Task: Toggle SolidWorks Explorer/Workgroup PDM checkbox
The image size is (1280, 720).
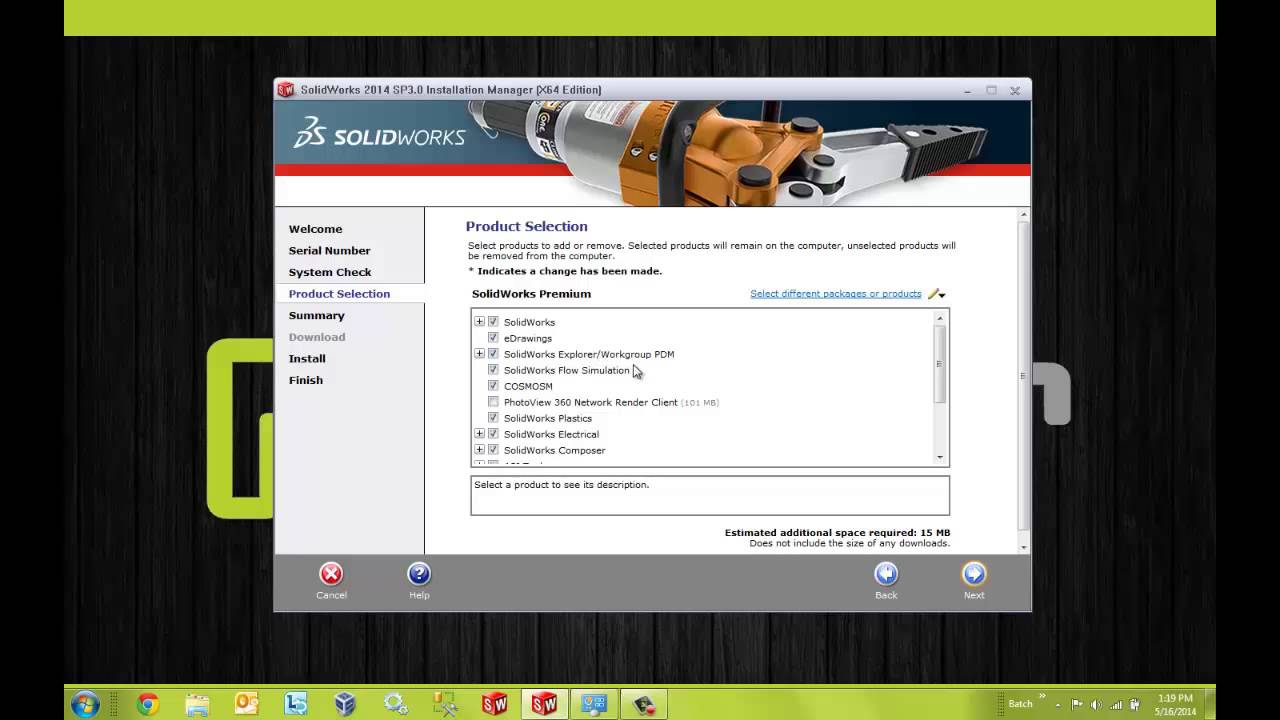Action: [493, 354]
